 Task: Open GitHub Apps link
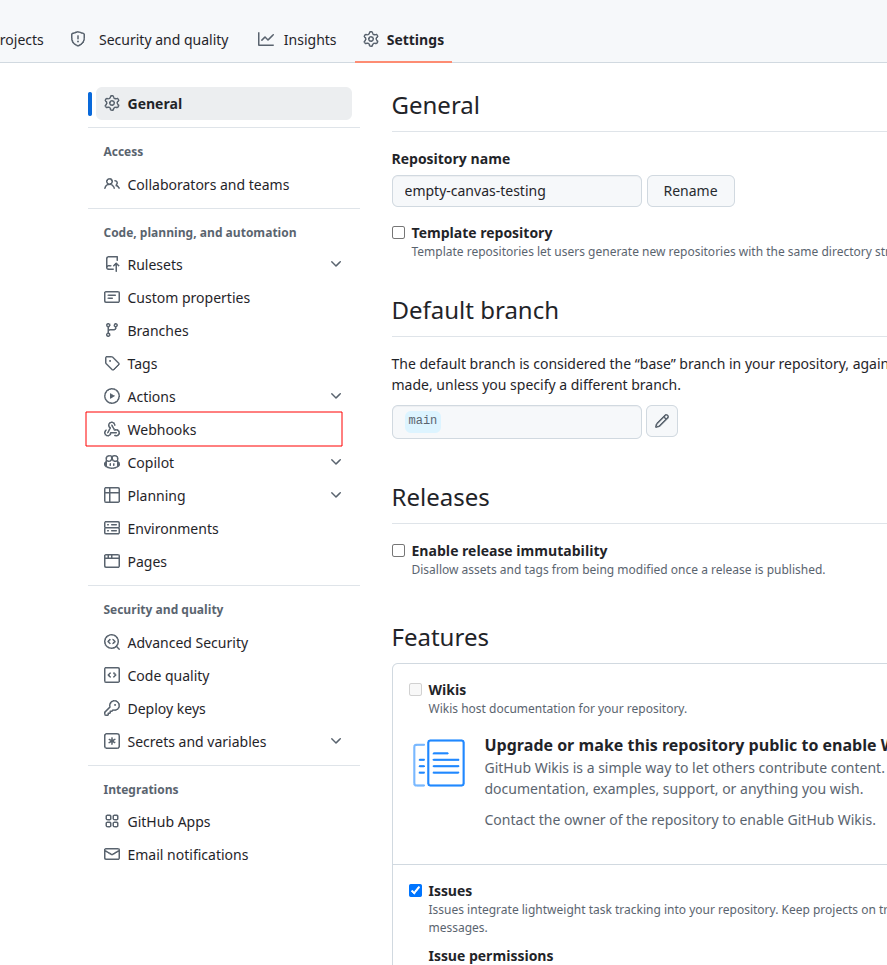tap(223, 822)
